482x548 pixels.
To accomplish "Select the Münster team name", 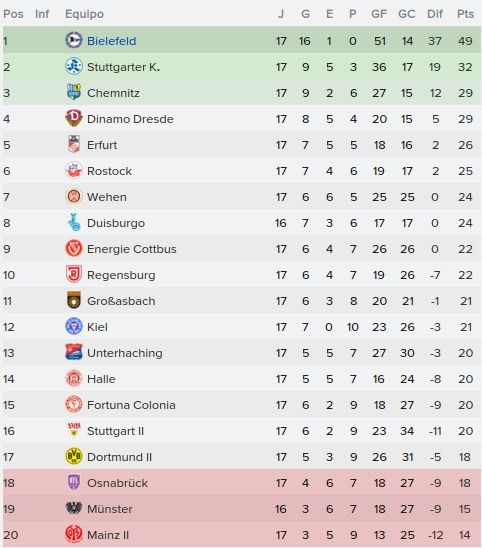I will pos(110,509).
